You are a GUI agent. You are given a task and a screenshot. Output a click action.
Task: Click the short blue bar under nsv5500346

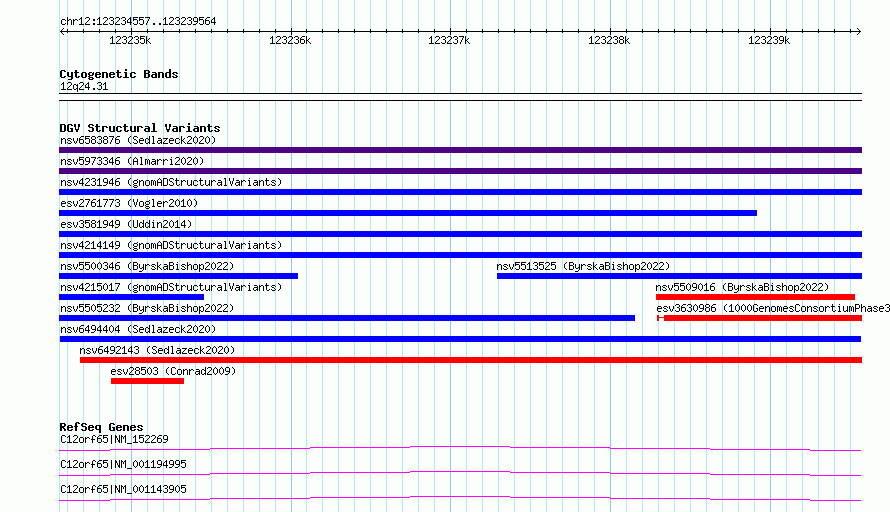[x=178, y=276]
